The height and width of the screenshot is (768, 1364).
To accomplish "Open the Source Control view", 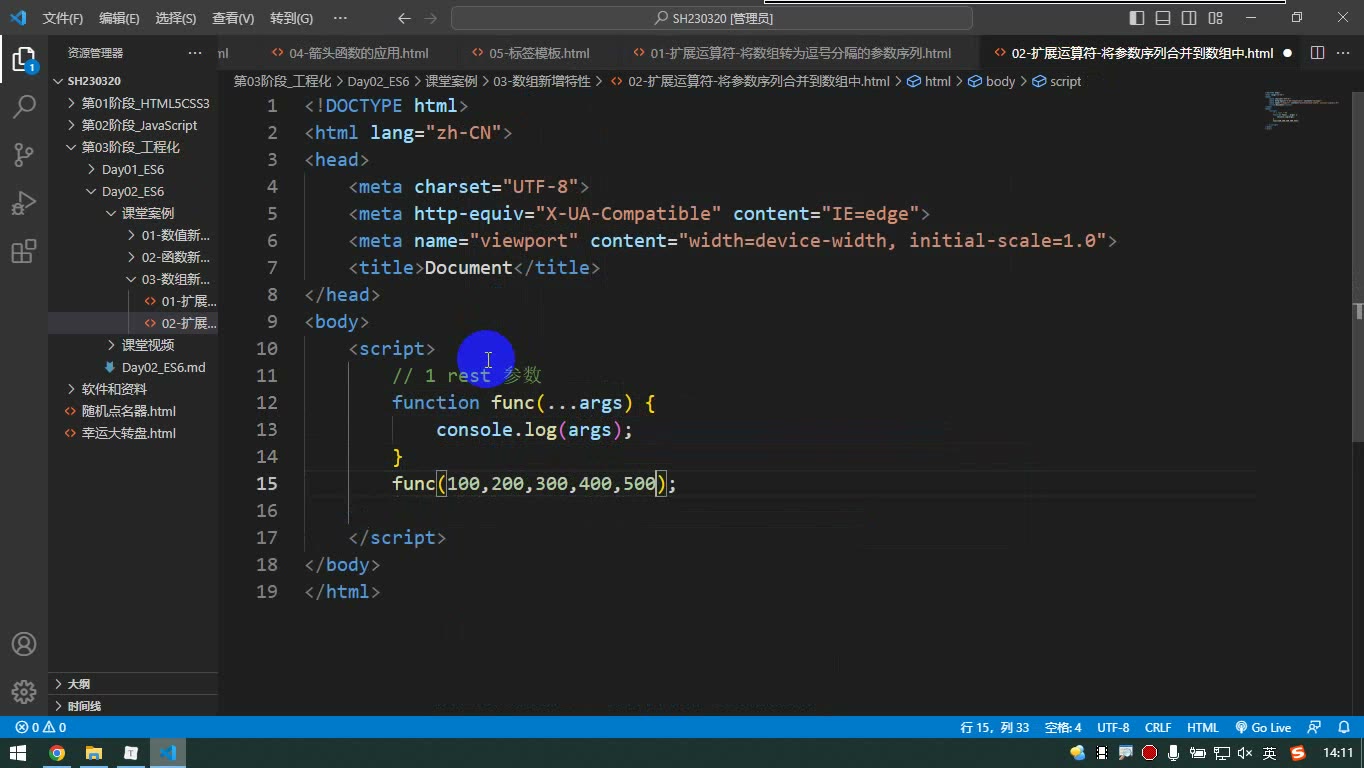I will click(x=24, y=154).
